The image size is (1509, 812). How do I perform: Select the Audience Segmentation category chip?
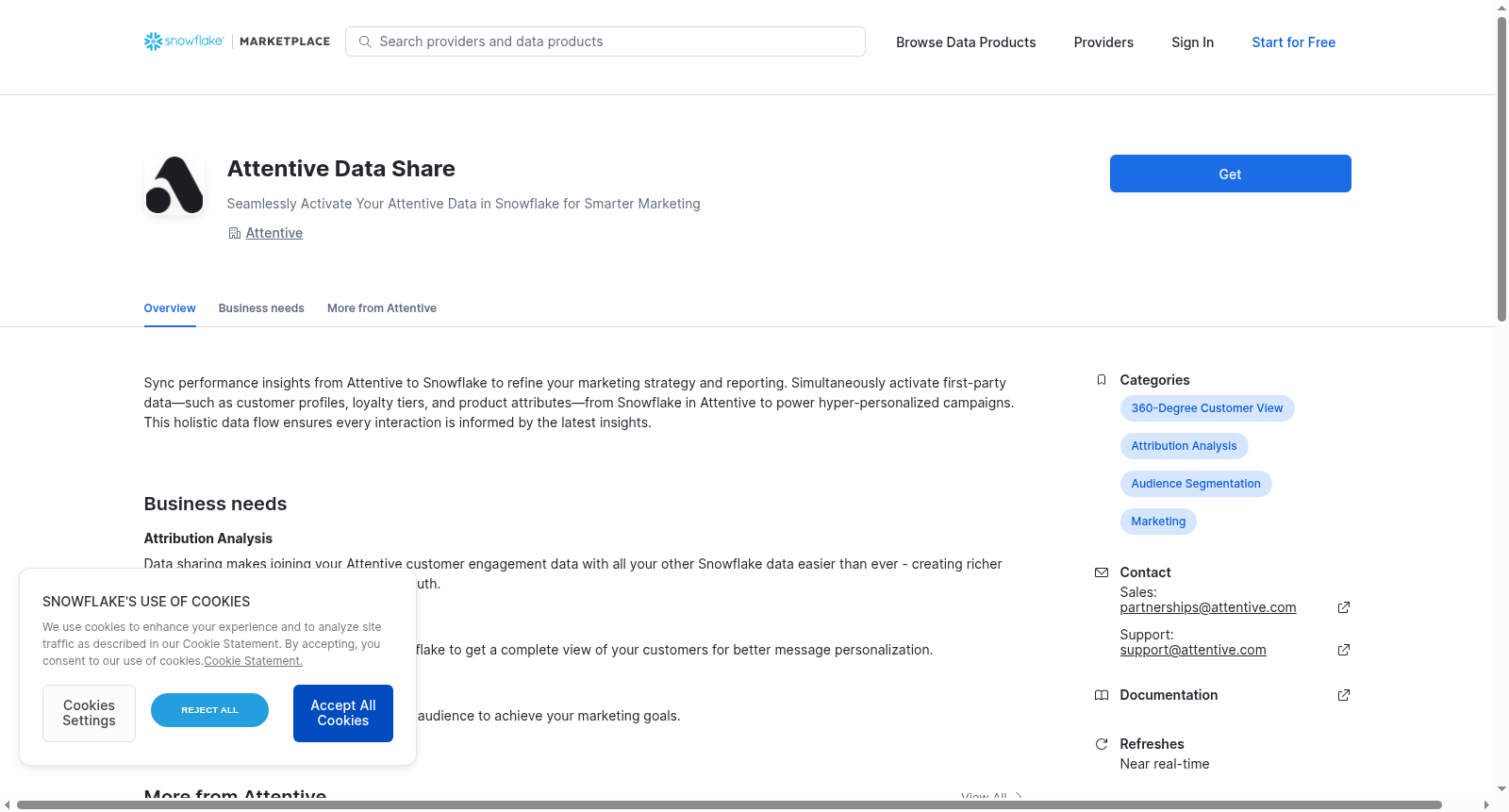click(x=1196, y=484)
